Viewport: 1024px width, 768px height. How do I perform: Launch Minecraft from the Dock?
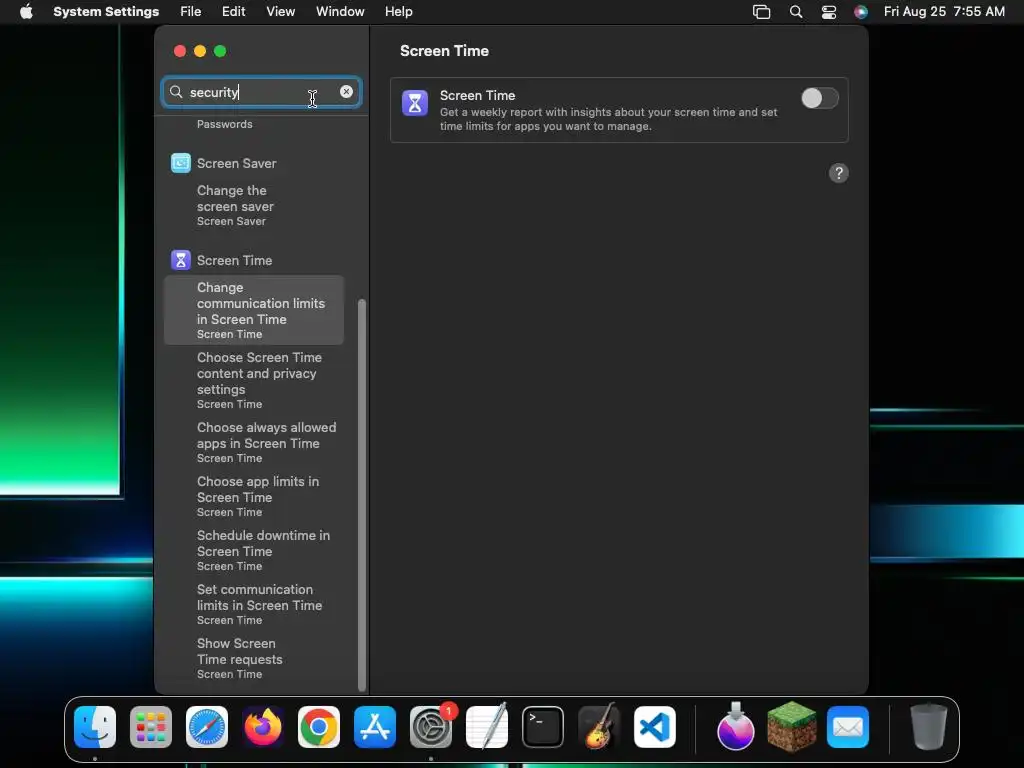pyautogui.click(x=792, y=726)
